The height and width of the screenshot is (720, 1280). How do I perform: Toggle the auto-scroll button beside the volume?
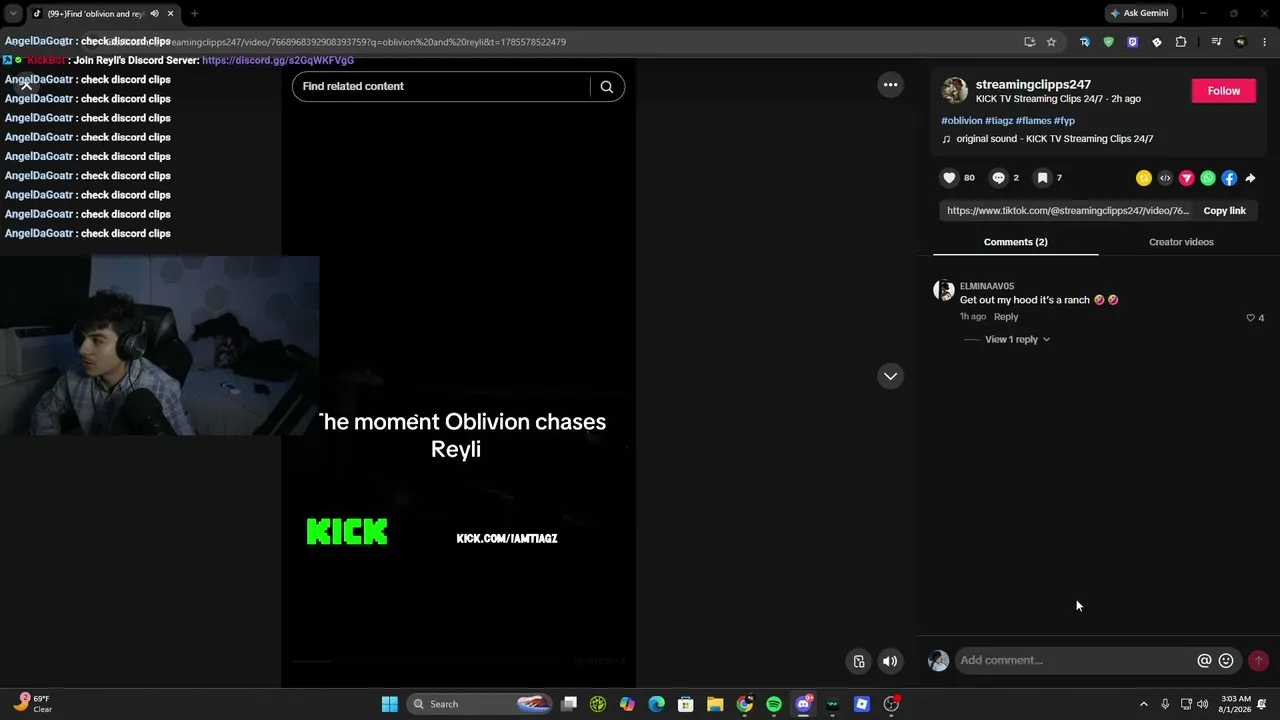pos(859,661)
